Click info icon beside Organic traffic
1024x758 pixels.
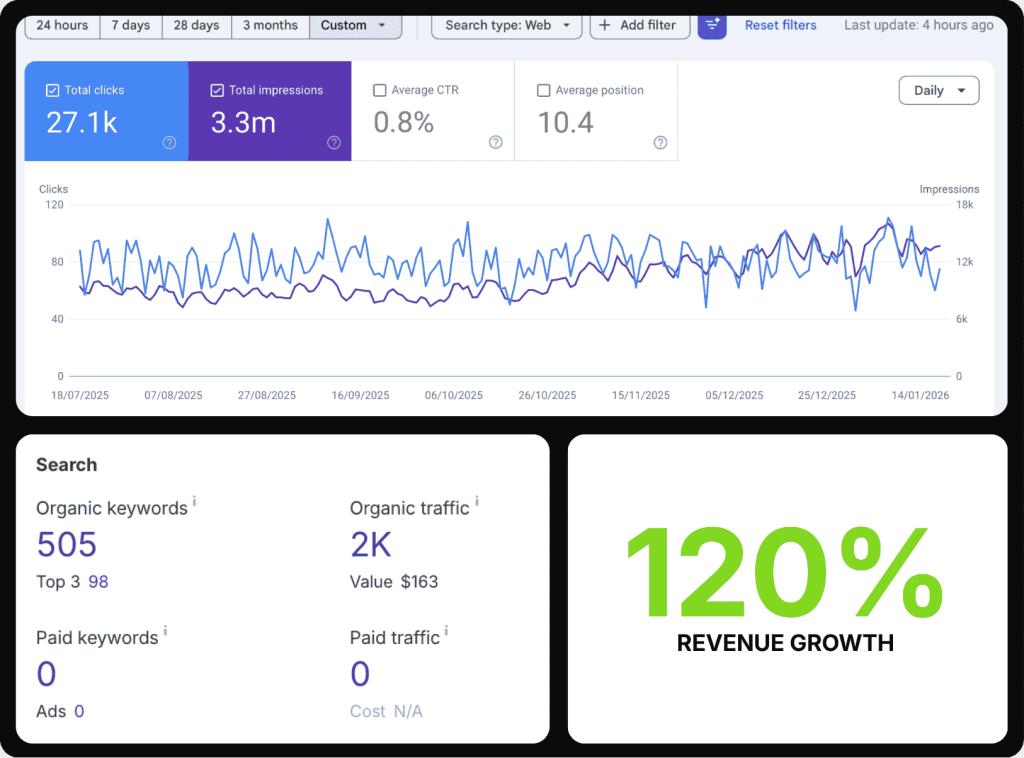click(x=476, y=502)
